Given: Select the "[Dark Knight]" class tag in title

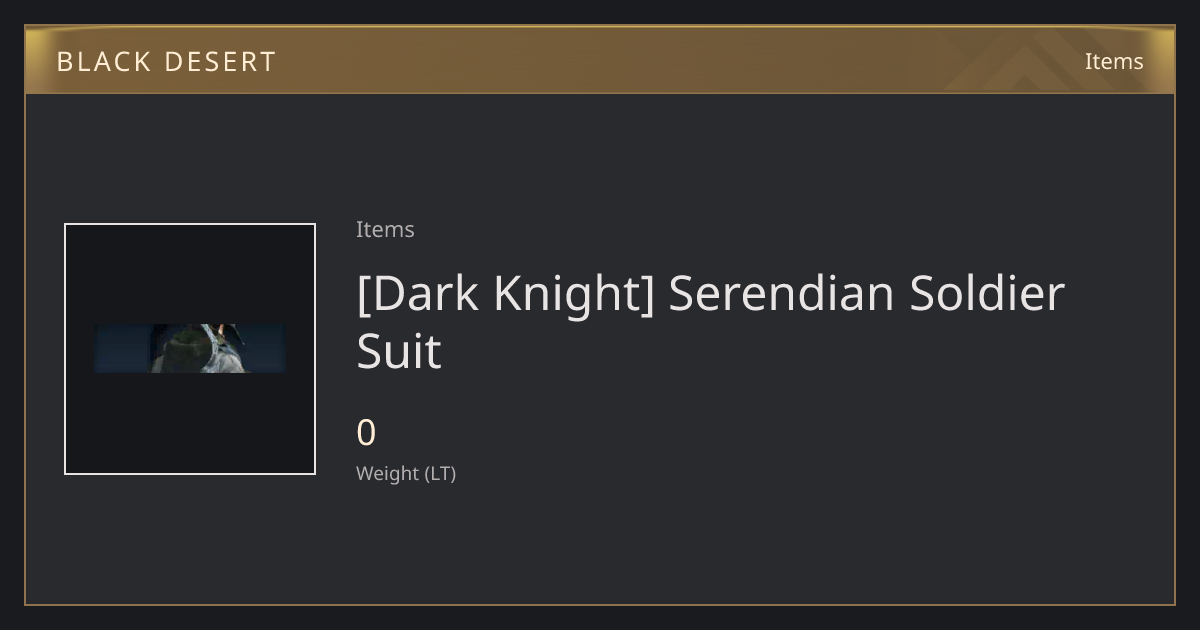Looking at the screenshot, I should [x=505, y=294].
